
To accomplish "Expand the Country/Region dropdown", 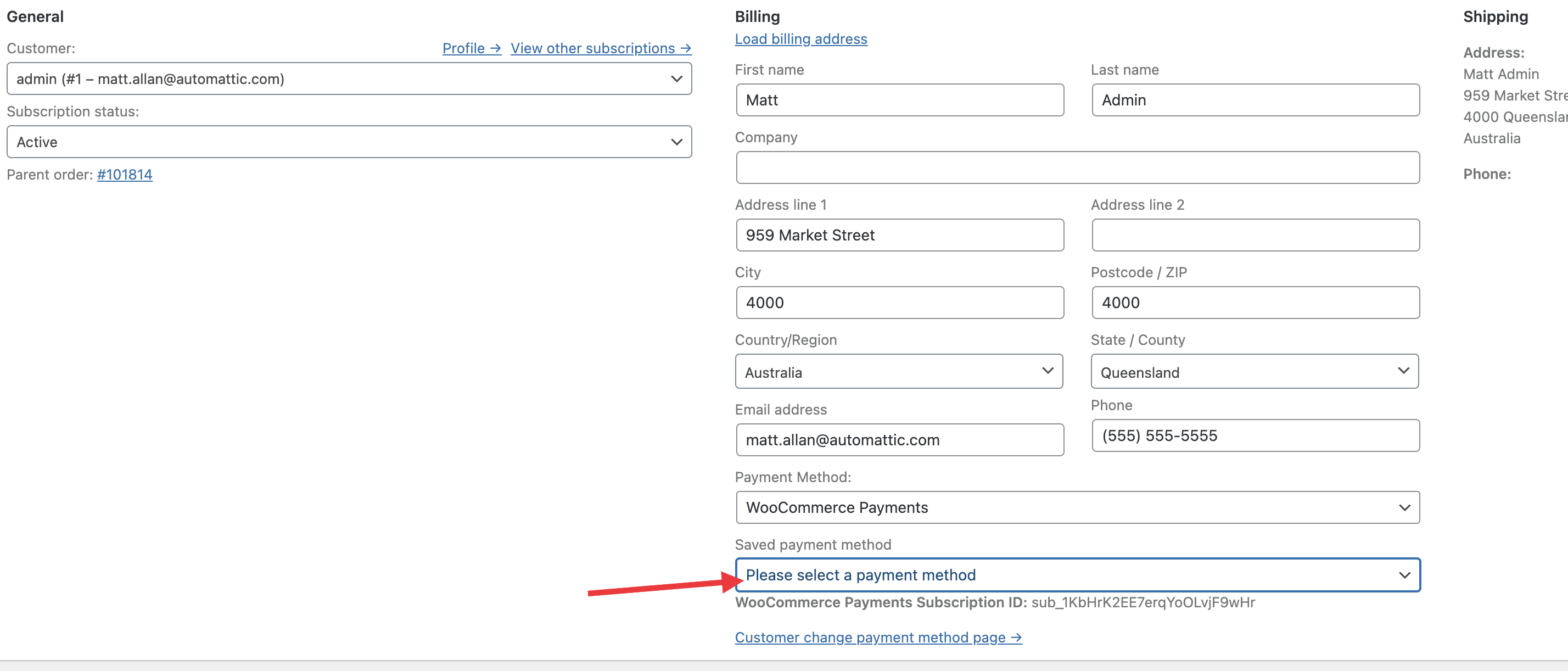I will [898, 371].
